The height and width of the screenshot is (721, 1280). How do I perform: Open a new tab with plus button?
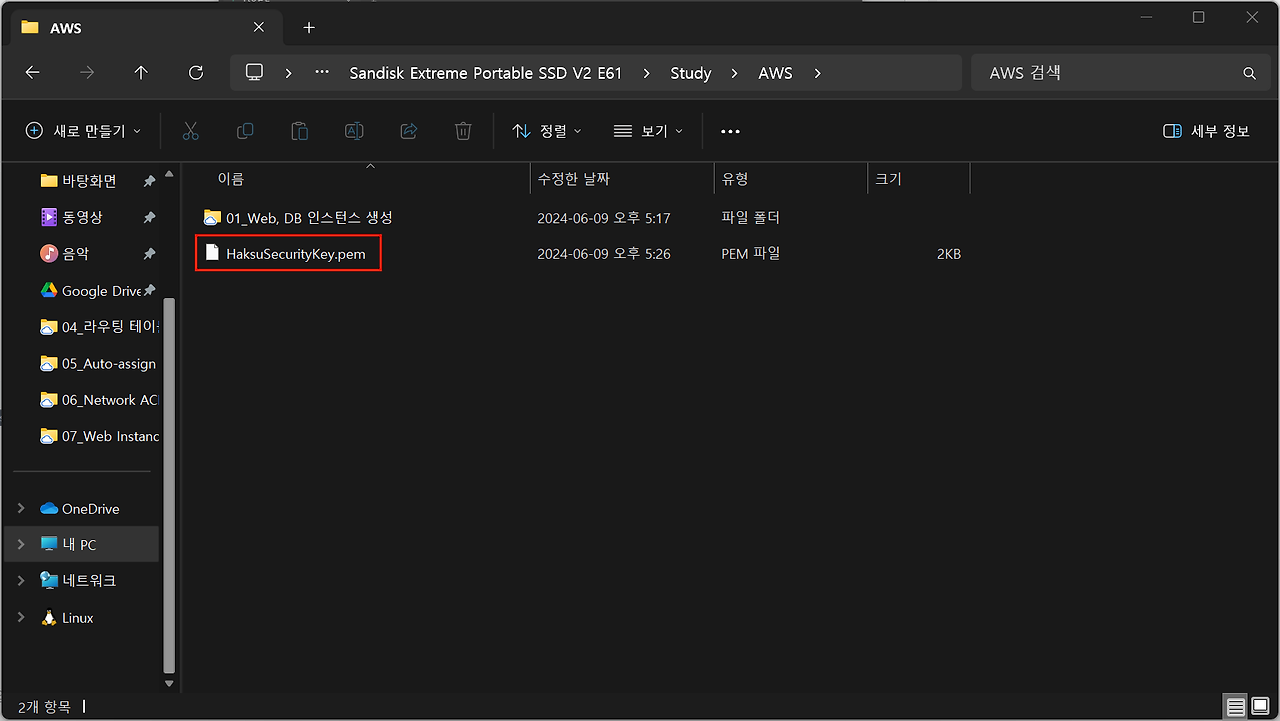click(309, 28)
